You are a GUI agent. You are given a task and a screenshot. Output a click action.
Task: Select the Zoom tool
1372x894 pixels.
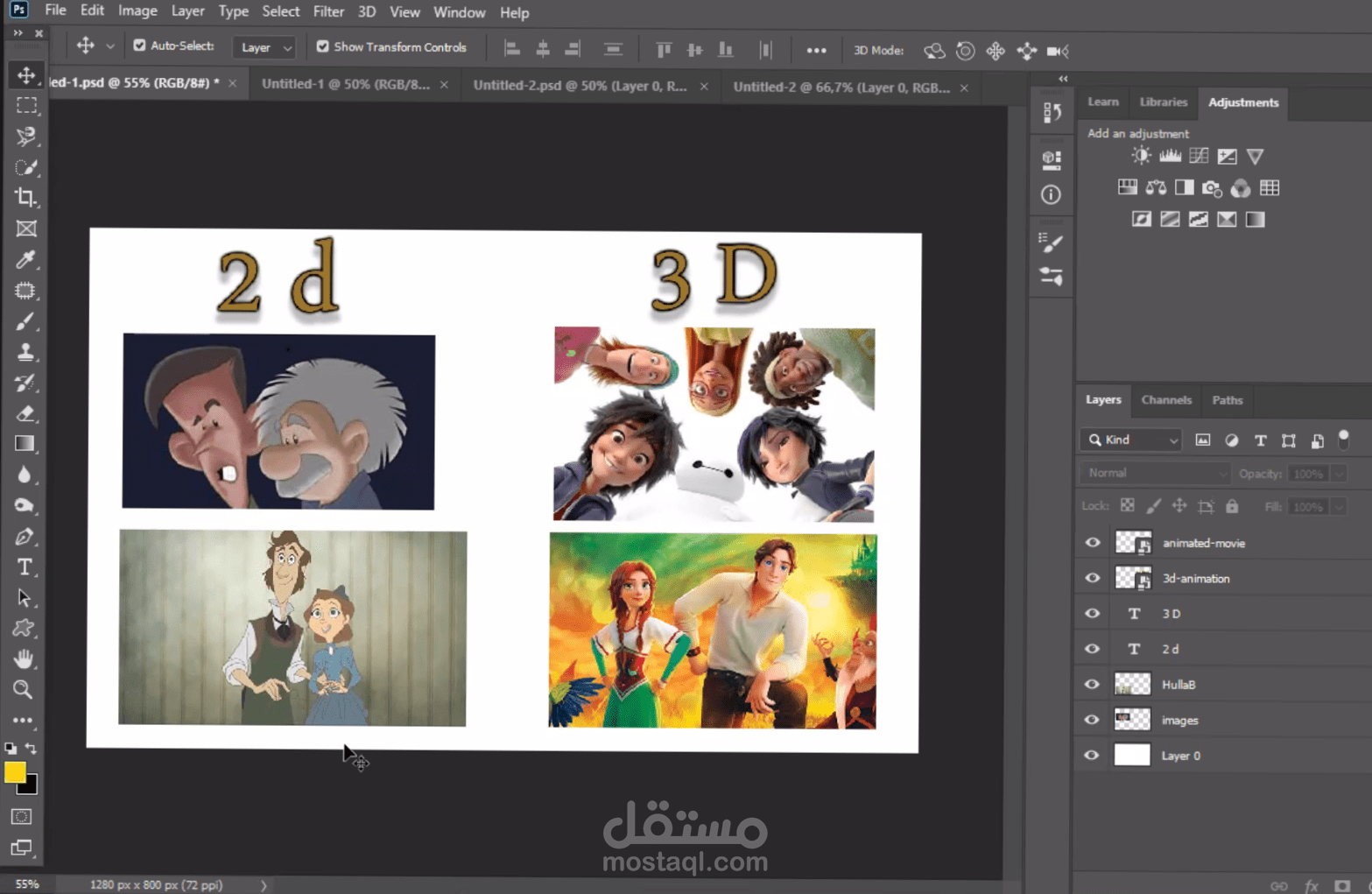pos(24,690)
